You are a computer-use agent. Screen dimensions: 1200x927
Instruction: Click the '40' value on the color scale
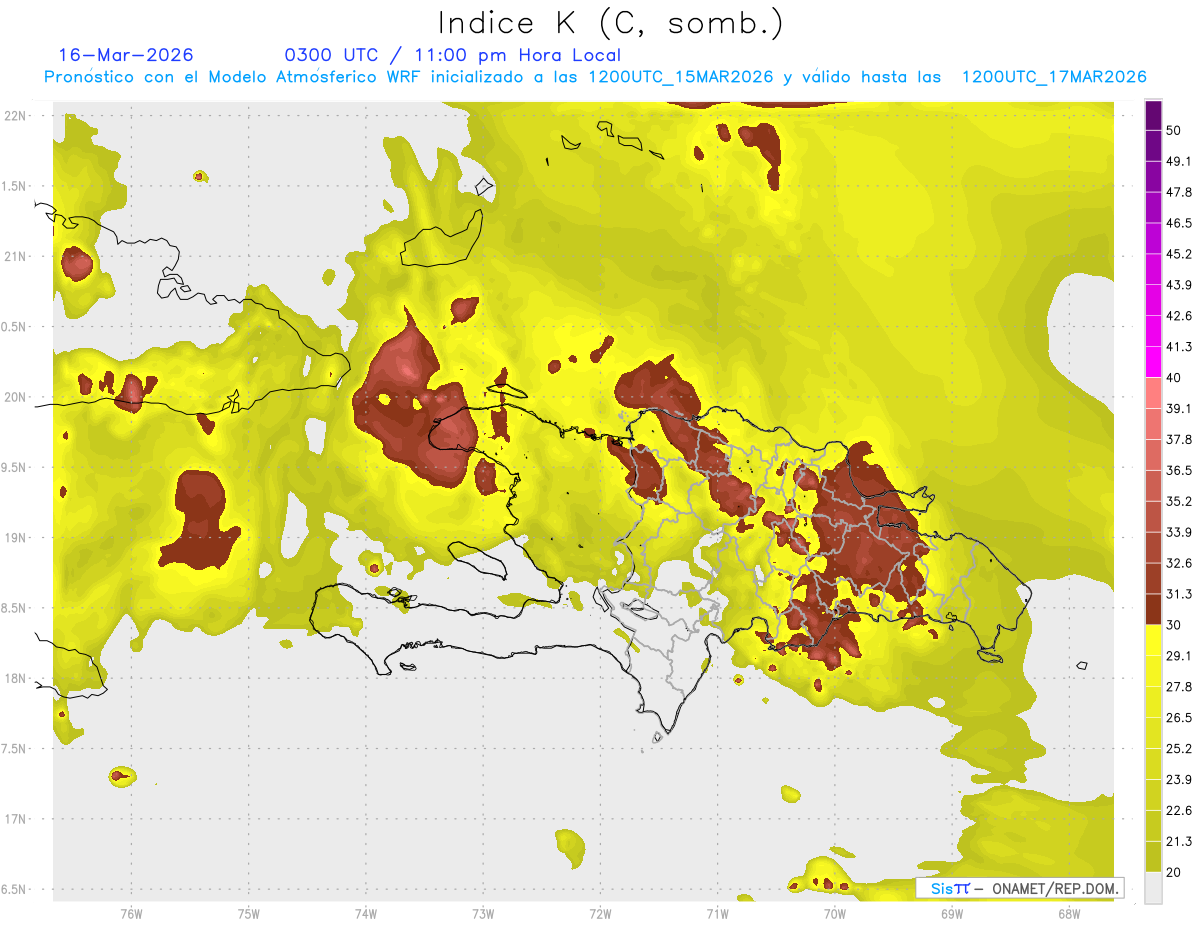point(1175,378)
